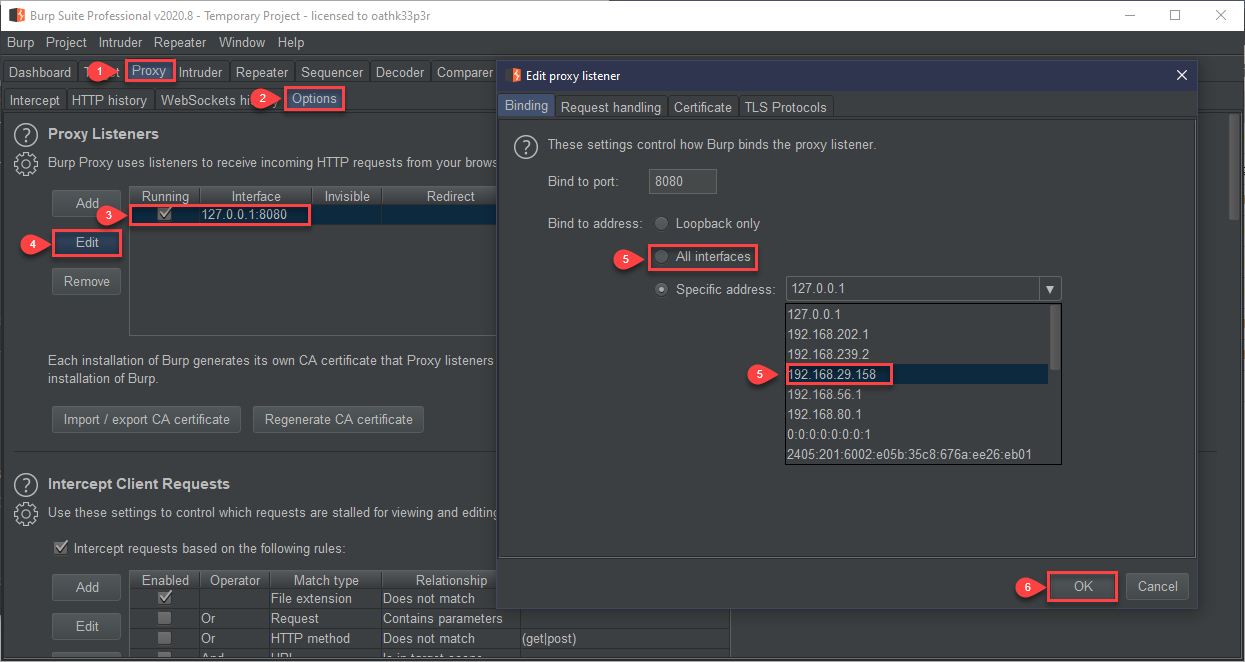Click the Bind to port field

tap(683, 181)
